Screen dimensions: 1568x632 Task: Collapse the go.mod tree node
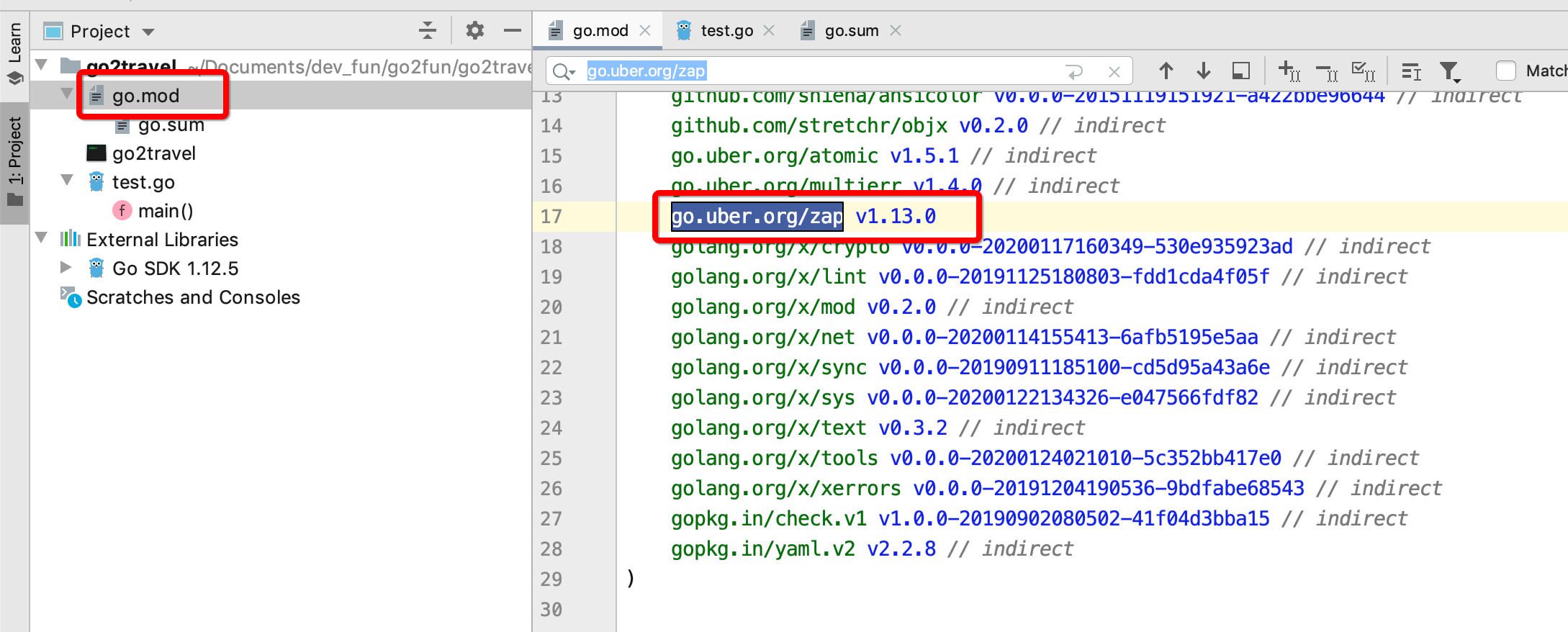click(x=67, y=94)
